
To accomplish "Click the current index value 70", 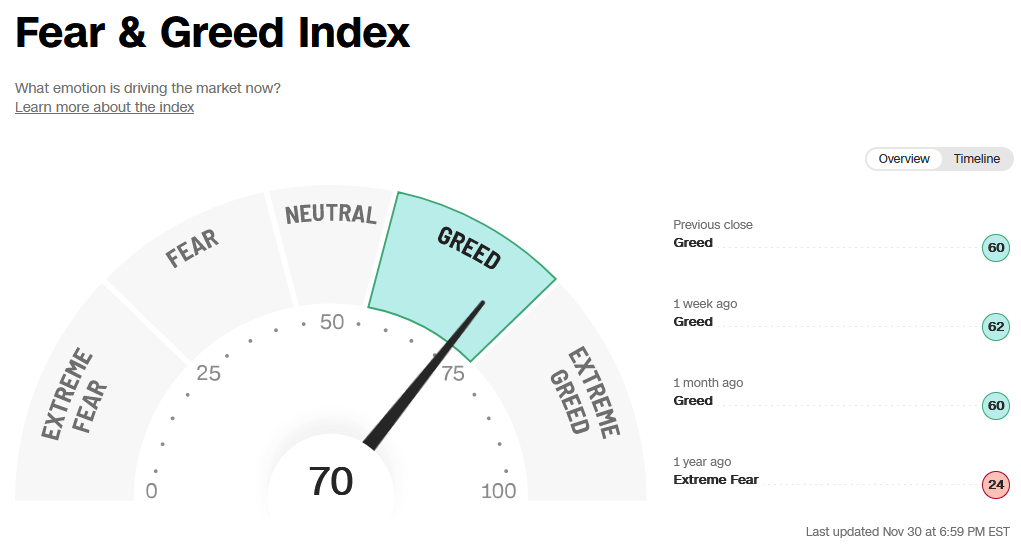I will click(331, 481).
